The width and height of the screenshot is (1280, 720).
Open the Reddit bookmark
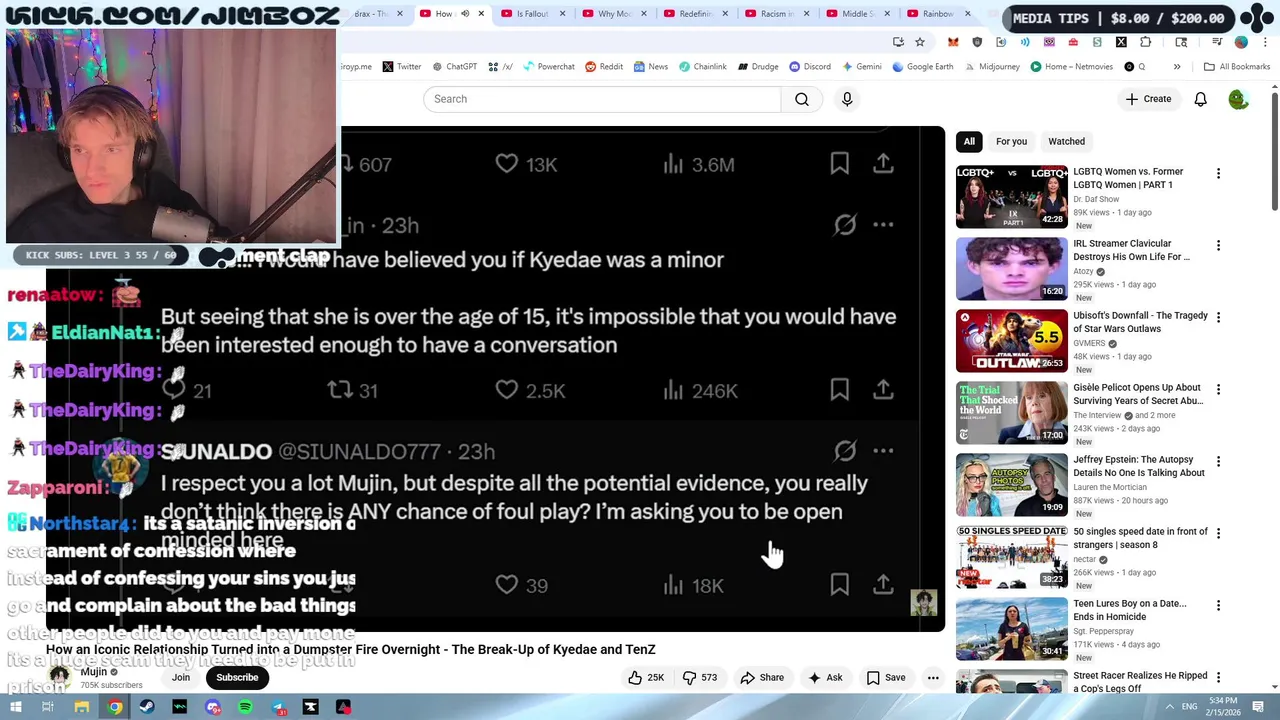pos(604,67)
